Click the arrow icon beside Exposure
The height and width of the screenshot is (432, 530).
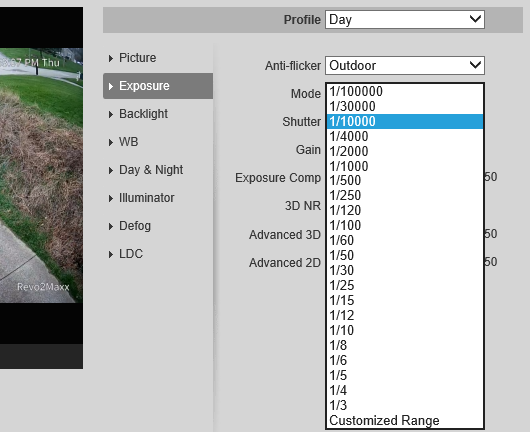click(x=111, y=87)
